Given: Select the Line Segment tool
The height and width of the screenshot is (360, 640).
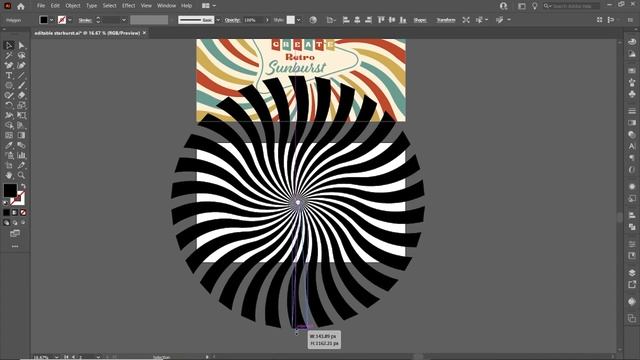Looking at the screenshot, I should tap(21, 75).
